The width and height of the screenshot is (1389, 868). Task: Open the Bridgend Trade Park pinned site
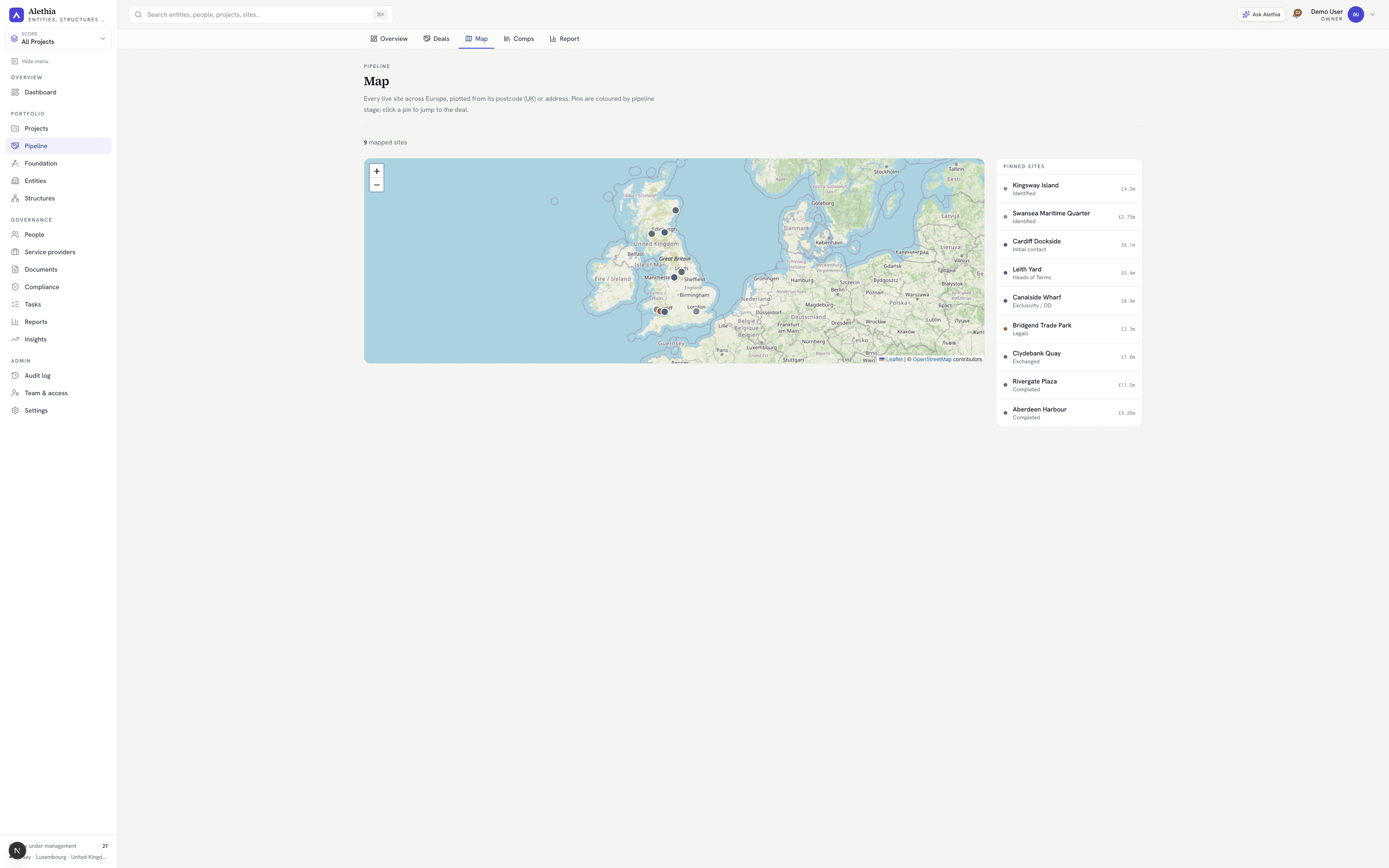pos(1069,329)
